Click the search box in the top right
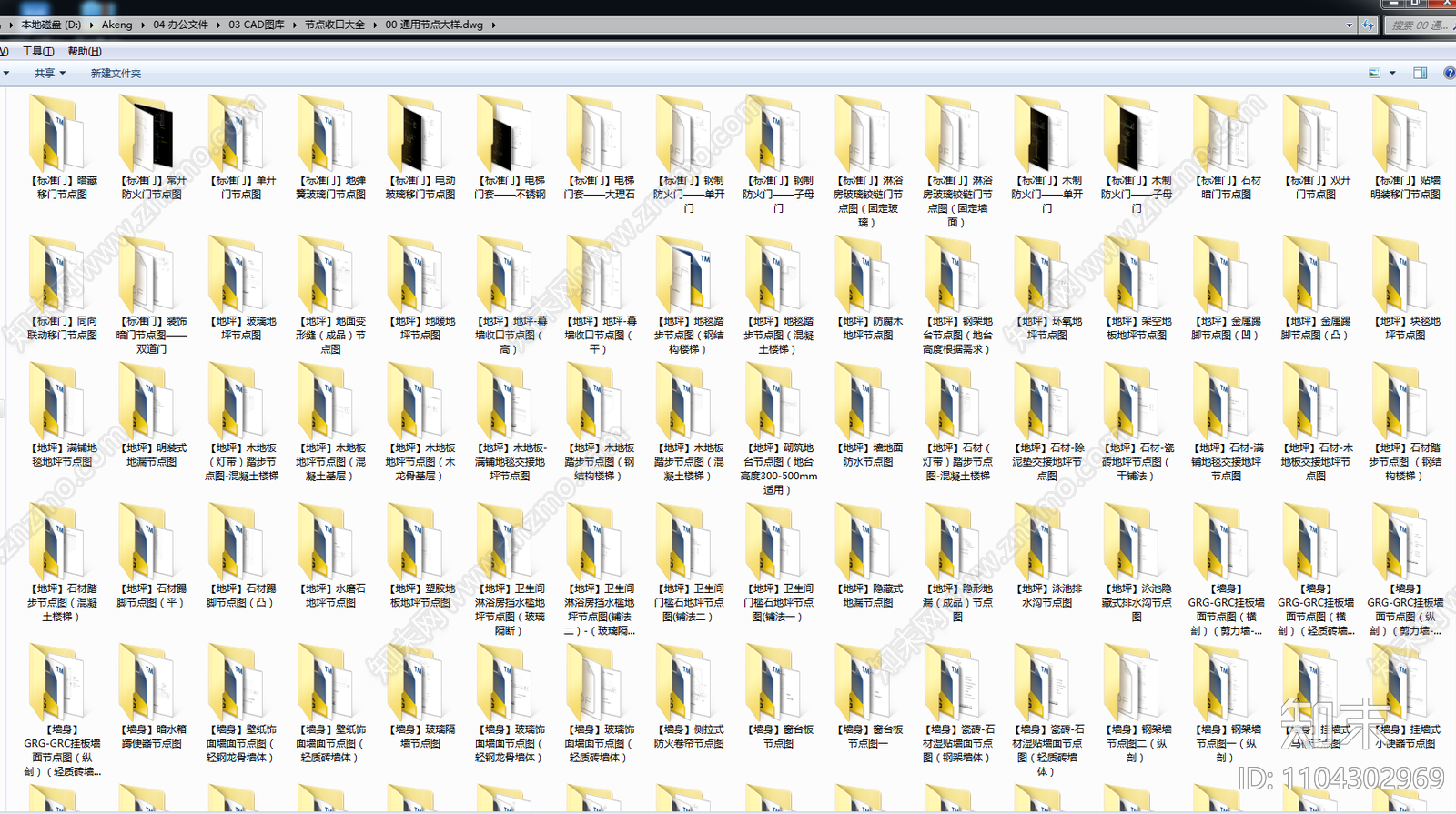This screenshot has height=814, width=1456. tap(1418, 25)
